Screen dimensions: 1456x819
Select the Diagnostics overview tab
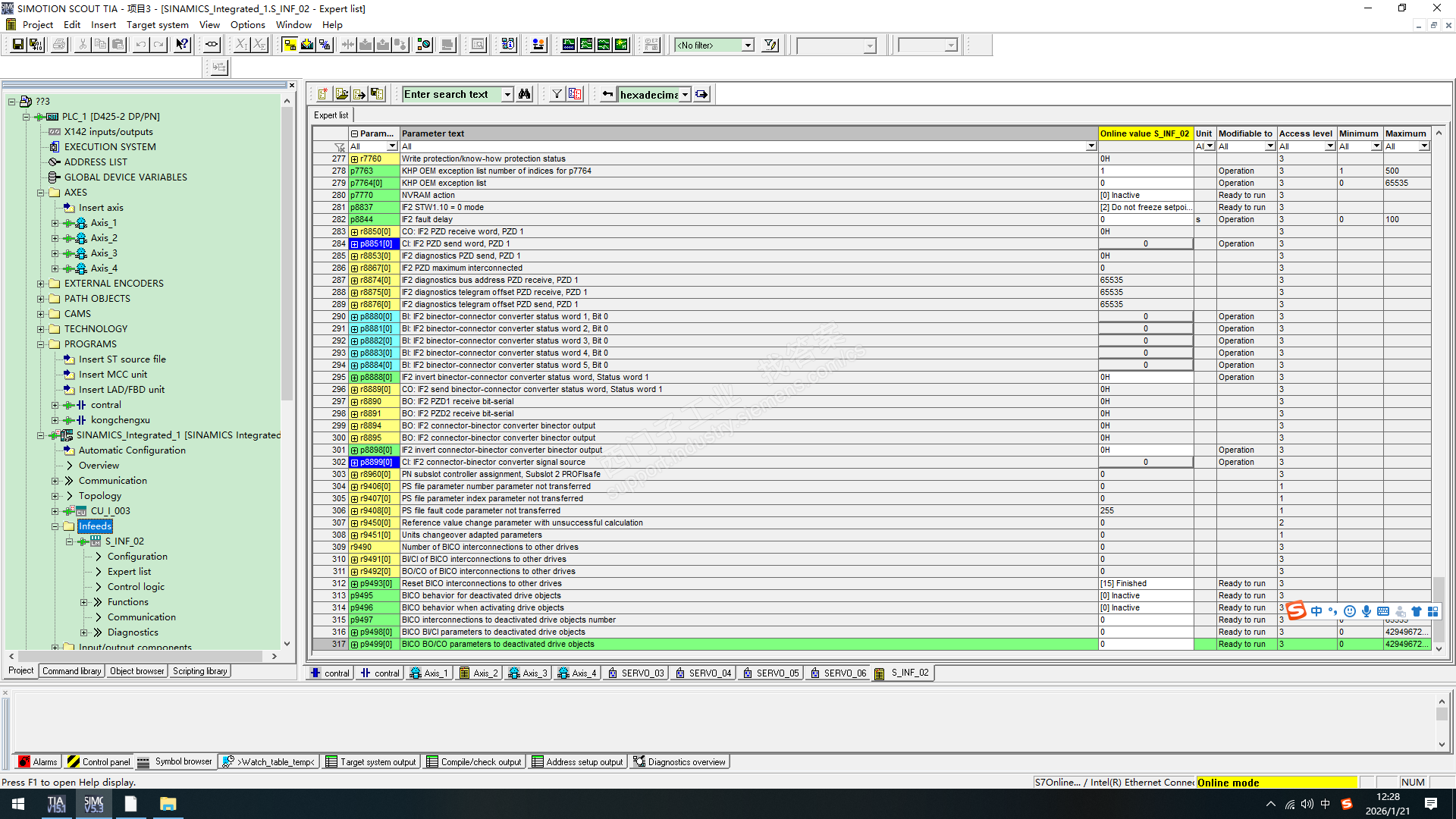coord(680,762)
